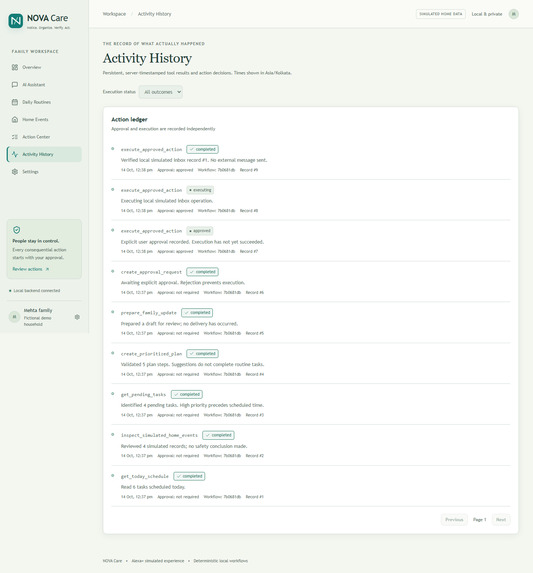Click completed badge beside create_prioritized_plan
The height and width of the screenshot is (573, 533).
coord(202,354)
